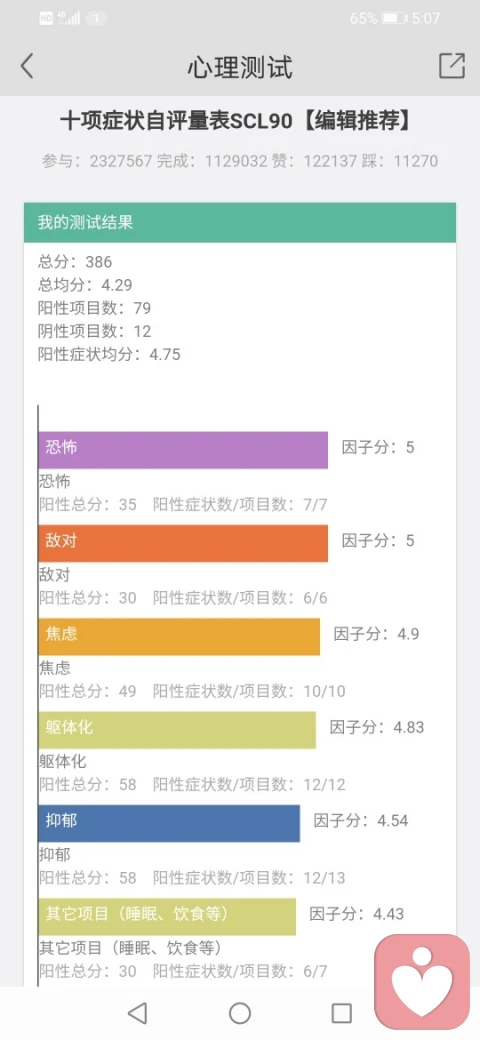Tap the Android home circle button

click(240, 1013)
